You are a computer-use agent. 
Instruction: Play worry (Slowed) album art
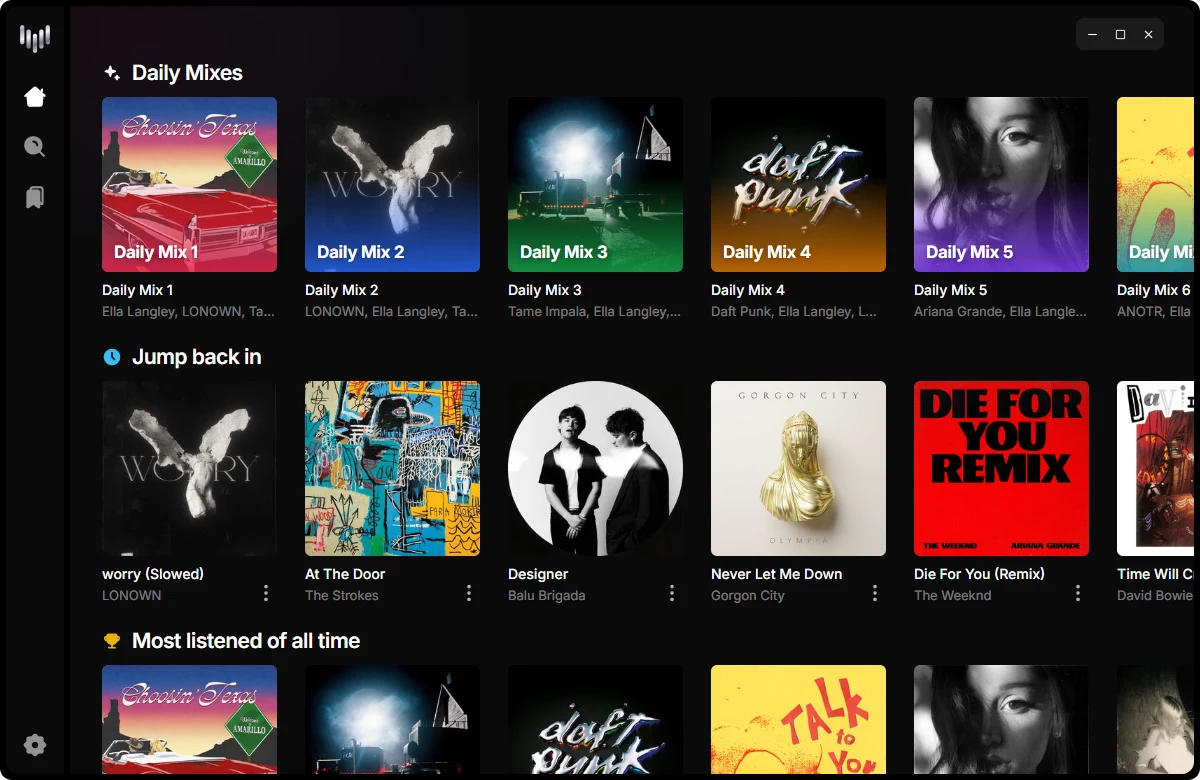189,468
